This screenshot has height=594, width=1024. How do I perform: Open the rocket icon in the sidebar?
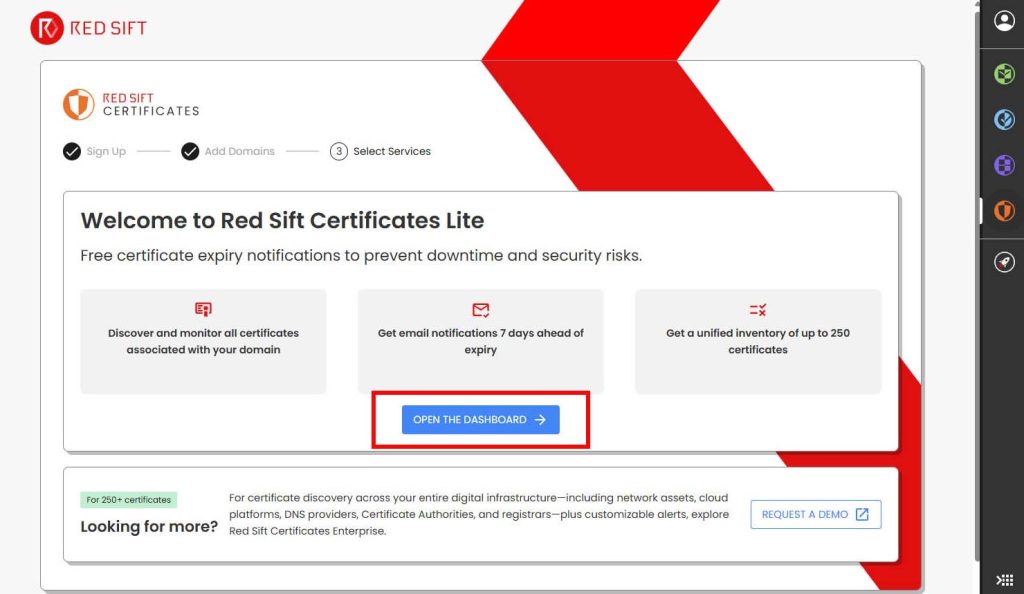[1004, 262]
